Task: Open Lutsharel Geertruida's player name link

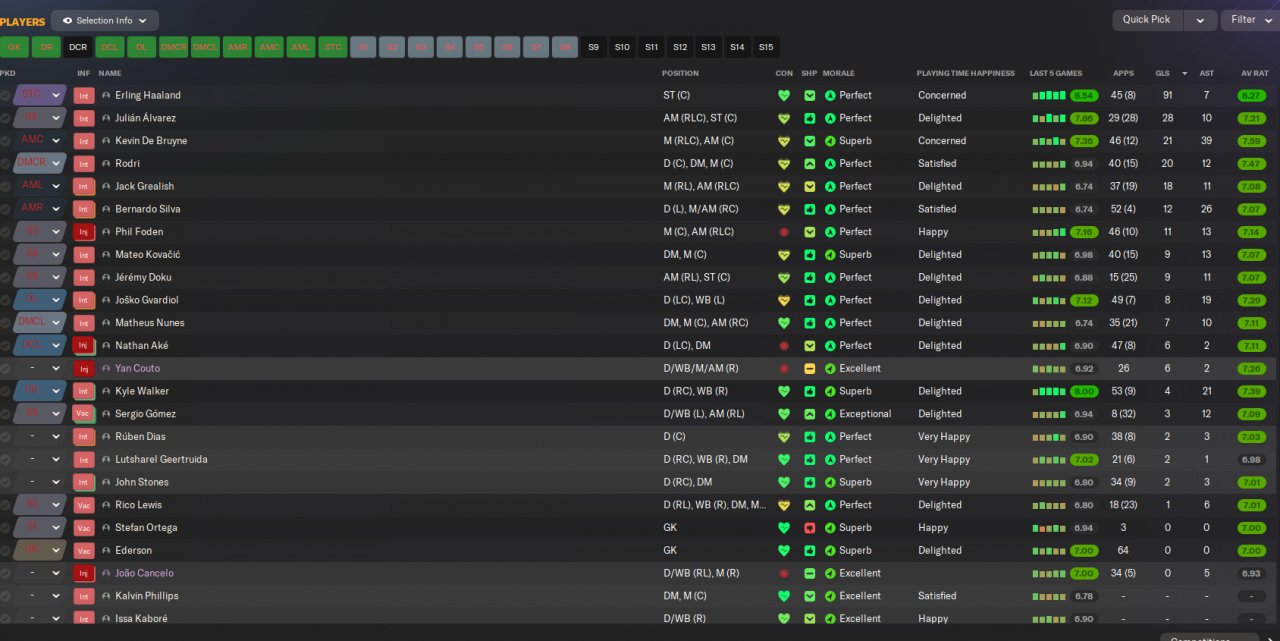Action: [161, 460]
